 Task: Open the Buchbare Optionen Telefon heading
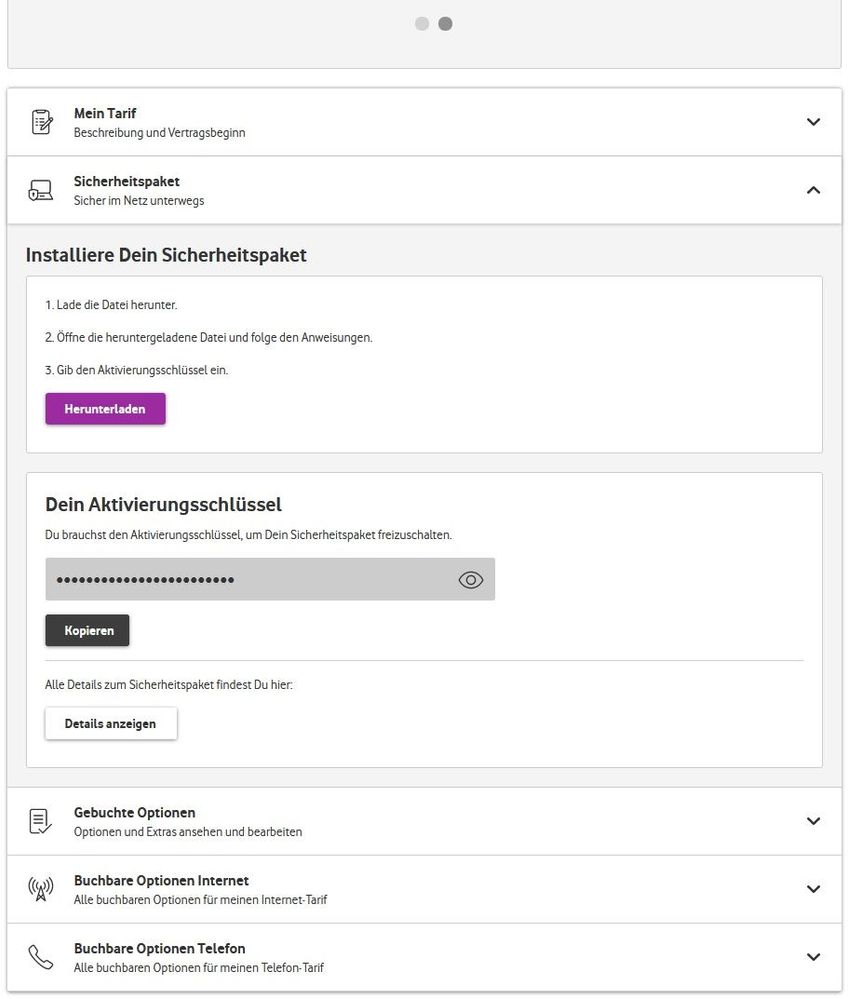coord(159,949)
